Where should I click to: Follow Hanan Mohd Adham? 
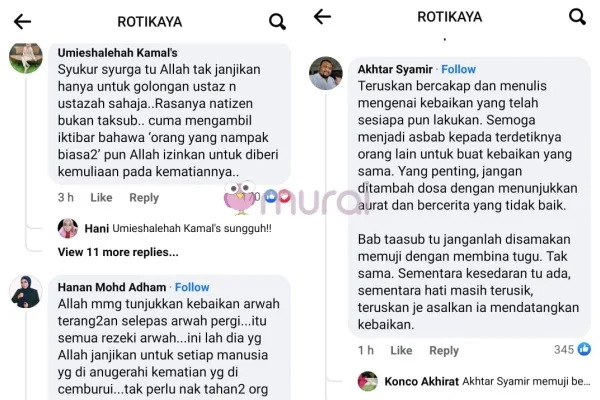[192, 287]
